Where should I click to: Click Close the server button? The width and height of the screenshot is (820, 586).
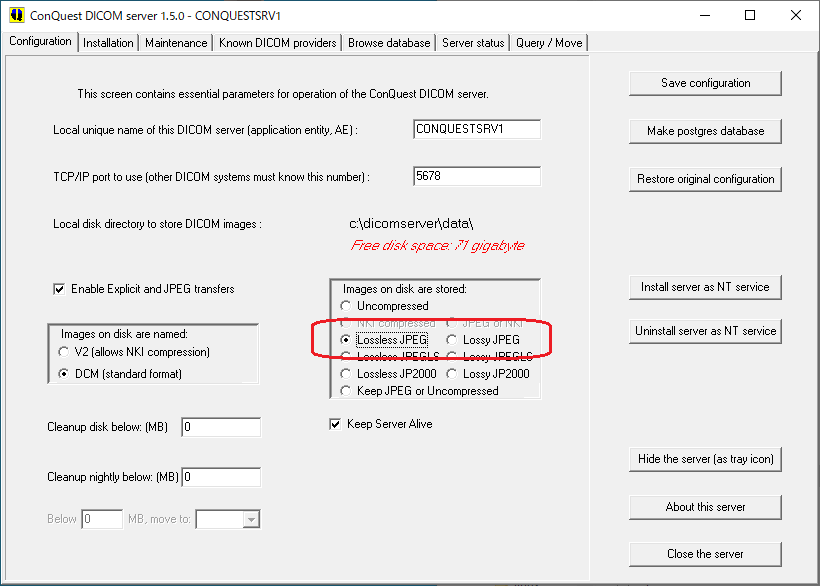(705, 554)
